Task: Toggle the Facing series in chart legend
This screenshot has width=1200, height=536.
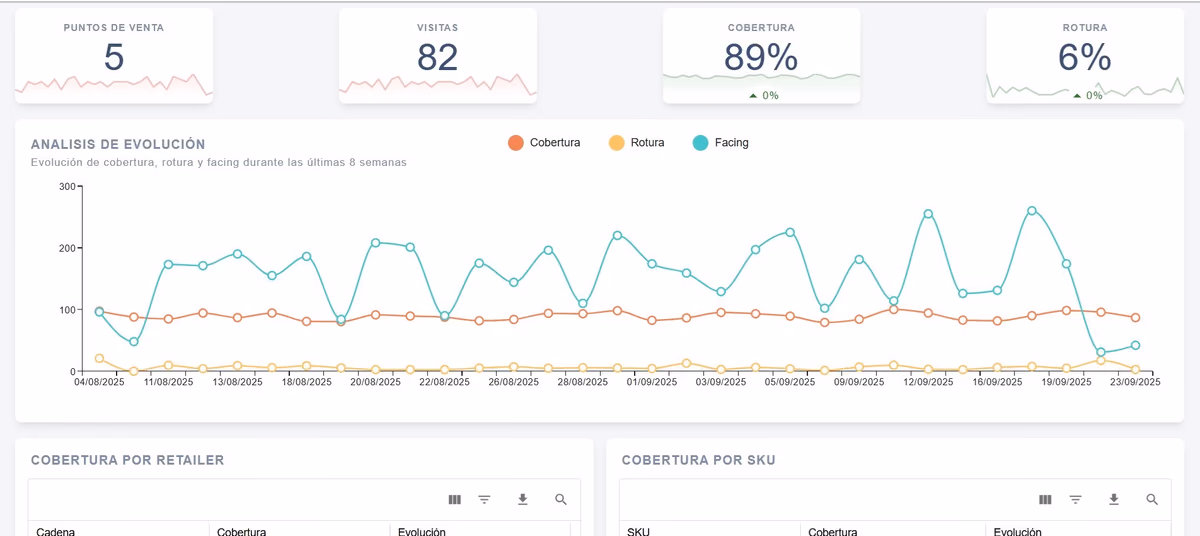Action: pyautogui.click(x=720, y=143)
